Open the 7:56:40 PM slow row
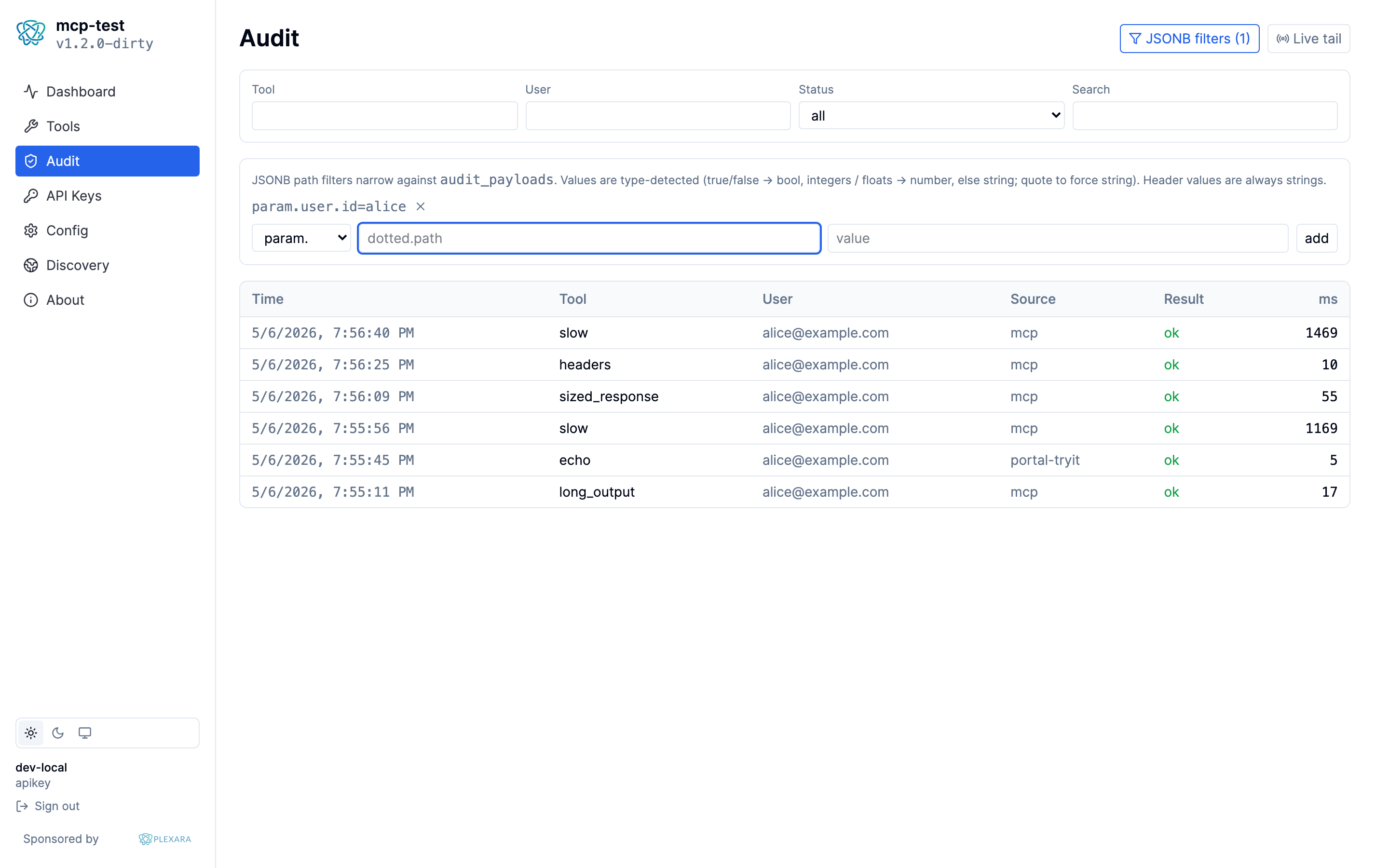 794,333
